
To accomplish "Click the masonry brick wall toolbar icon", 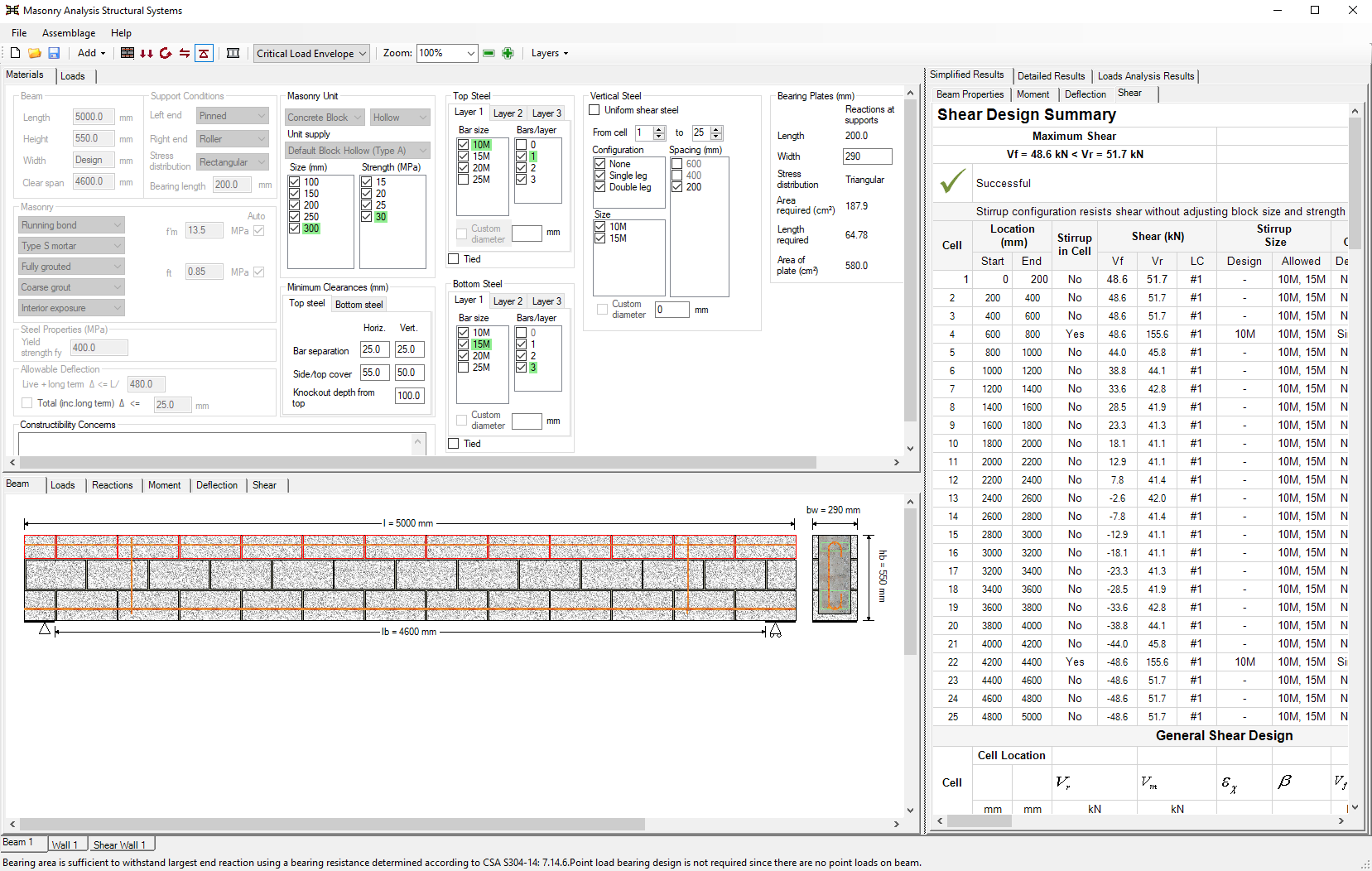I will 128,53.
